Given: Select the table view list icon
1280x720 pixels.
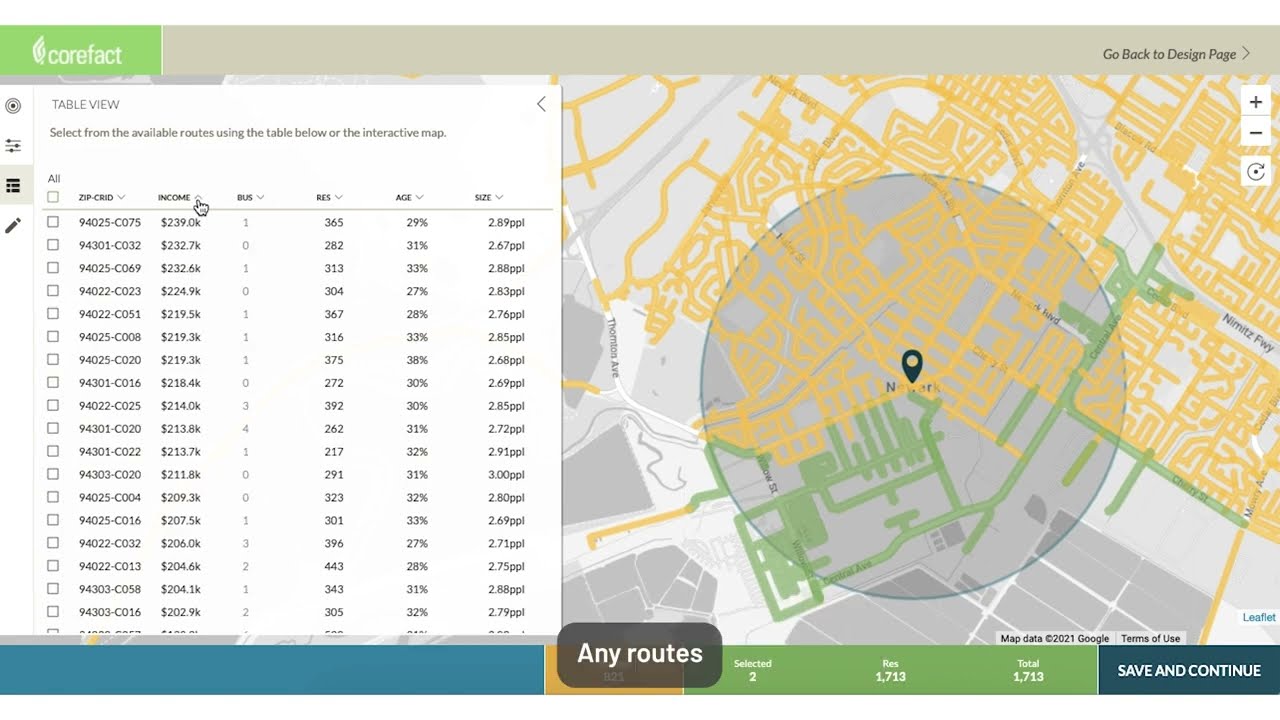Looking at the screenshot, I should tap(13, 186).
